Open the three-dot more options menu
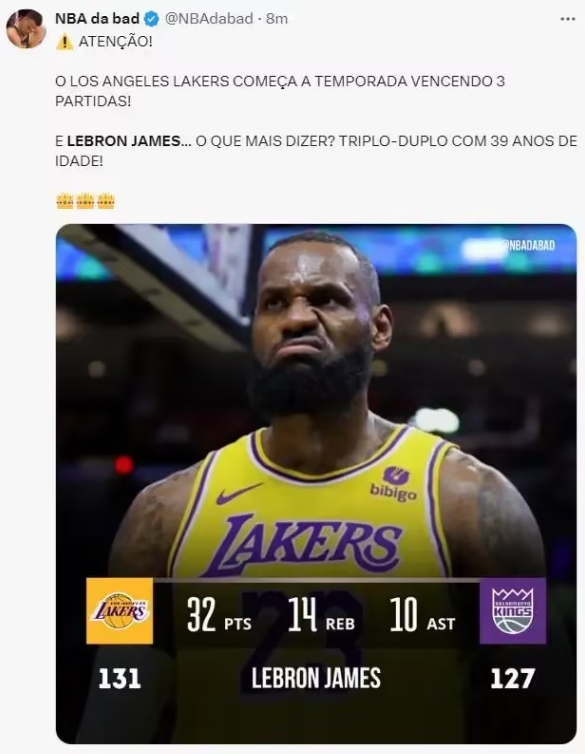The image size is (585, 754). click(x=568, y=19)
